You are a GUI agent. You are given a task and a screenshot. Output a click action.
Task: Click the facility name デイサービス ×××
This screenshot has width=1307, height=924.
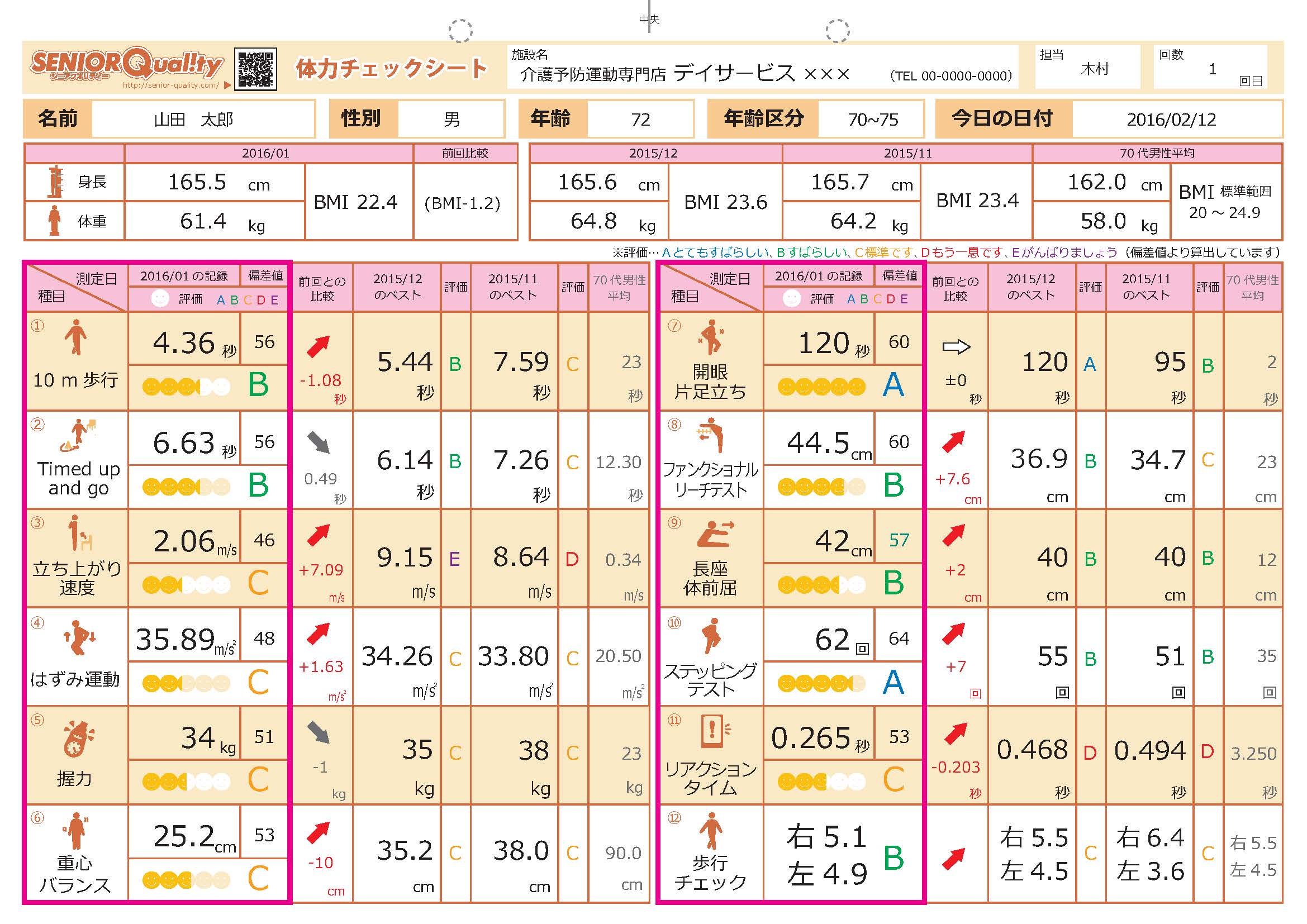pos(762,73)
